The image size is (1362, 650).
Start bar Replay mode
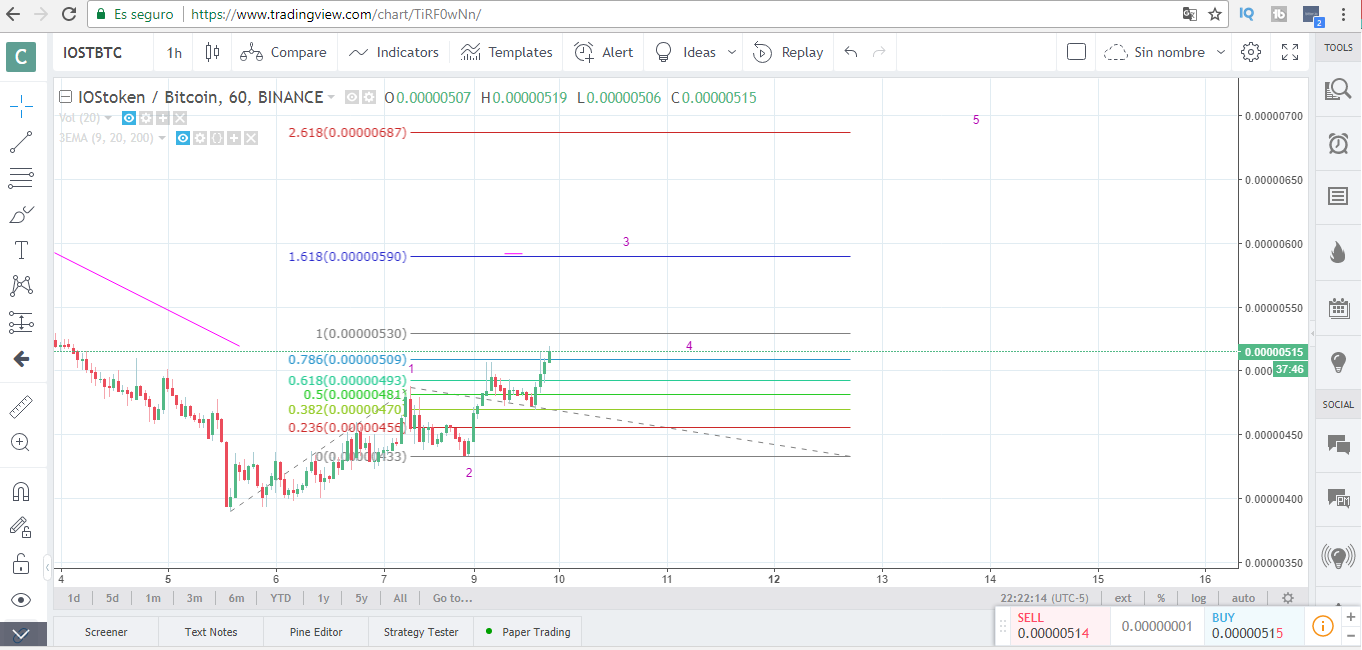point(789,52)
